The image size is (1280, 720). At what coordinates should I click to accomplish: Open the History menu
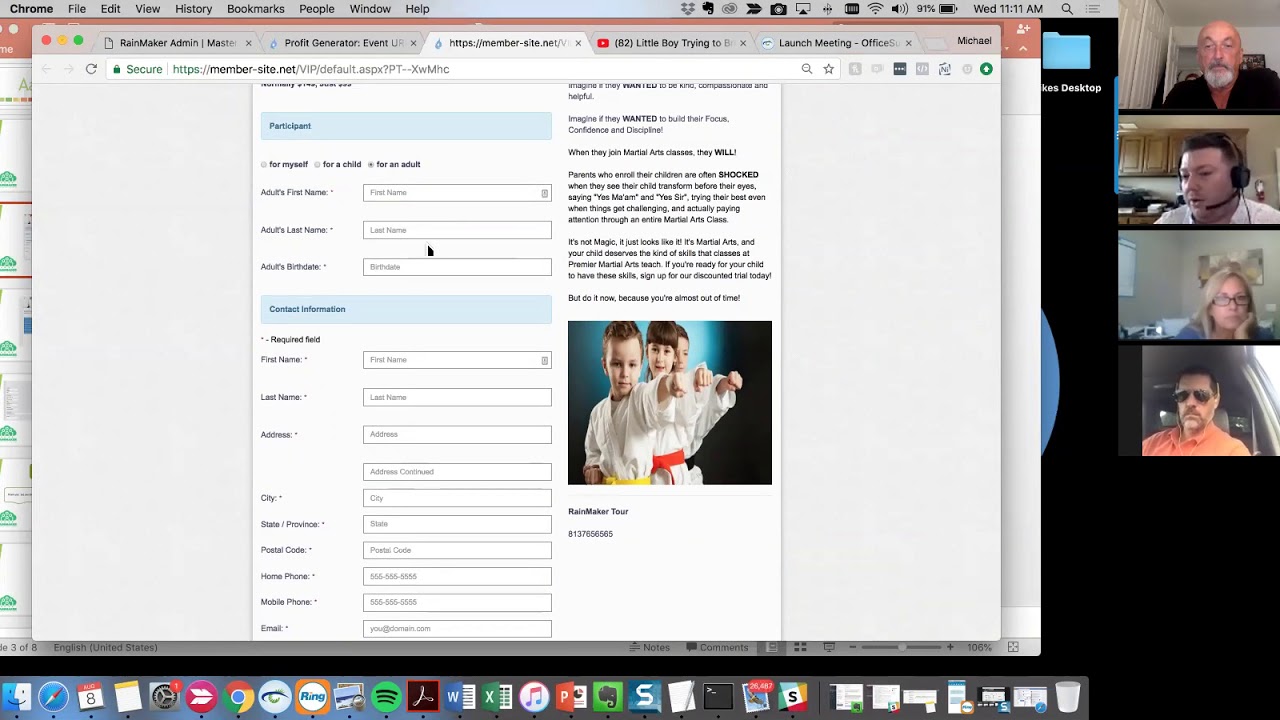tap(193, 9)
